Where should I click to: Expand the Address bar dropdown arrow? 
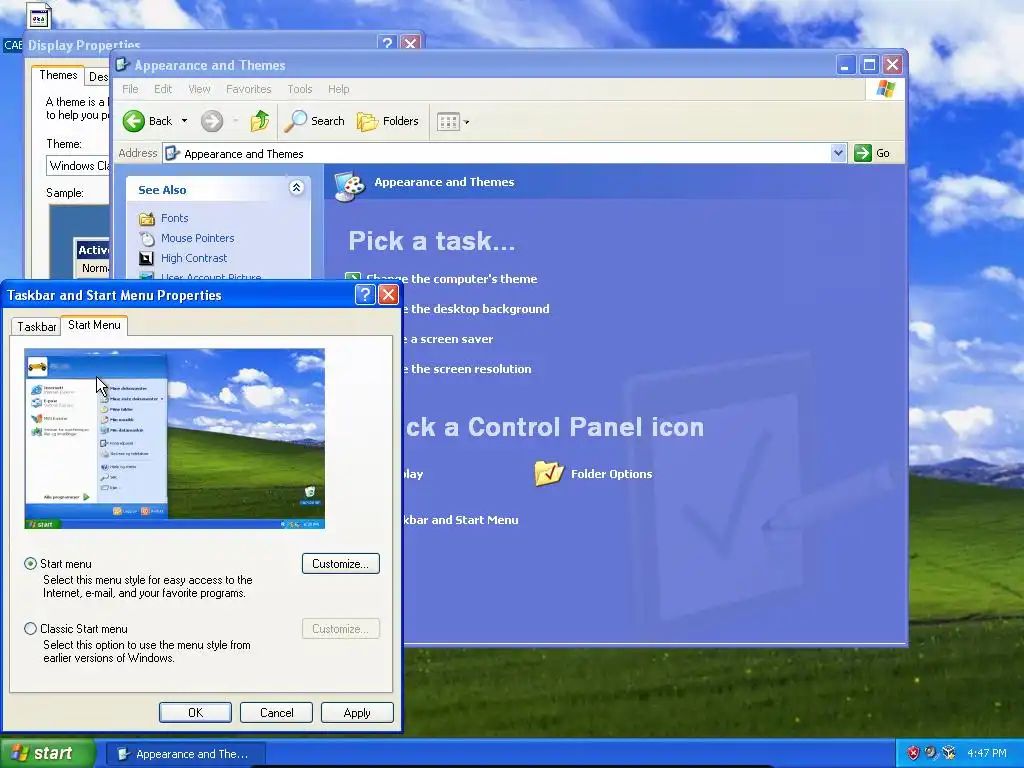click(838, 153)
